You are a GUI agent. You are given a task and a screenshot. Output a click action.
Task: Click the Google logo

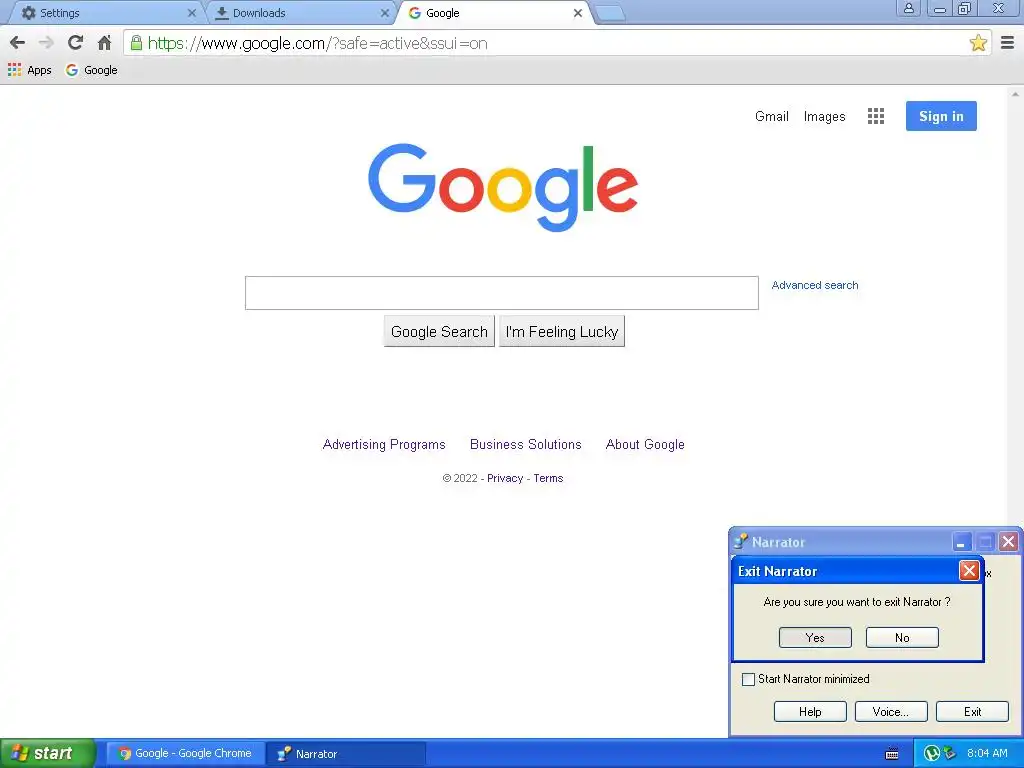coord(503,187)
